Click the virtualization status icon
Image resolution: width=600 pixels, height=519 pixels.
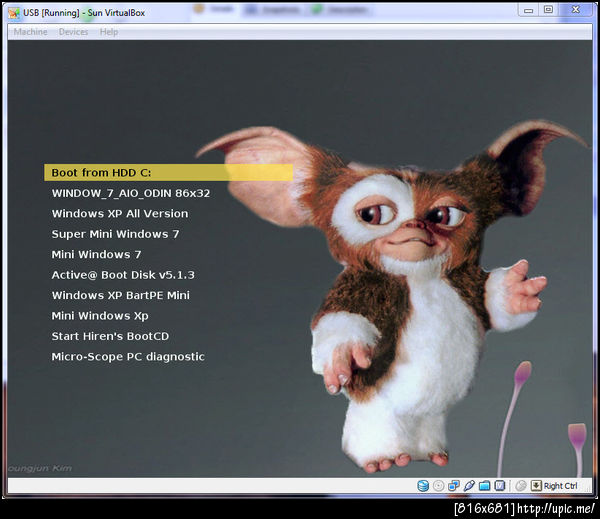click(x=500, y=486)
